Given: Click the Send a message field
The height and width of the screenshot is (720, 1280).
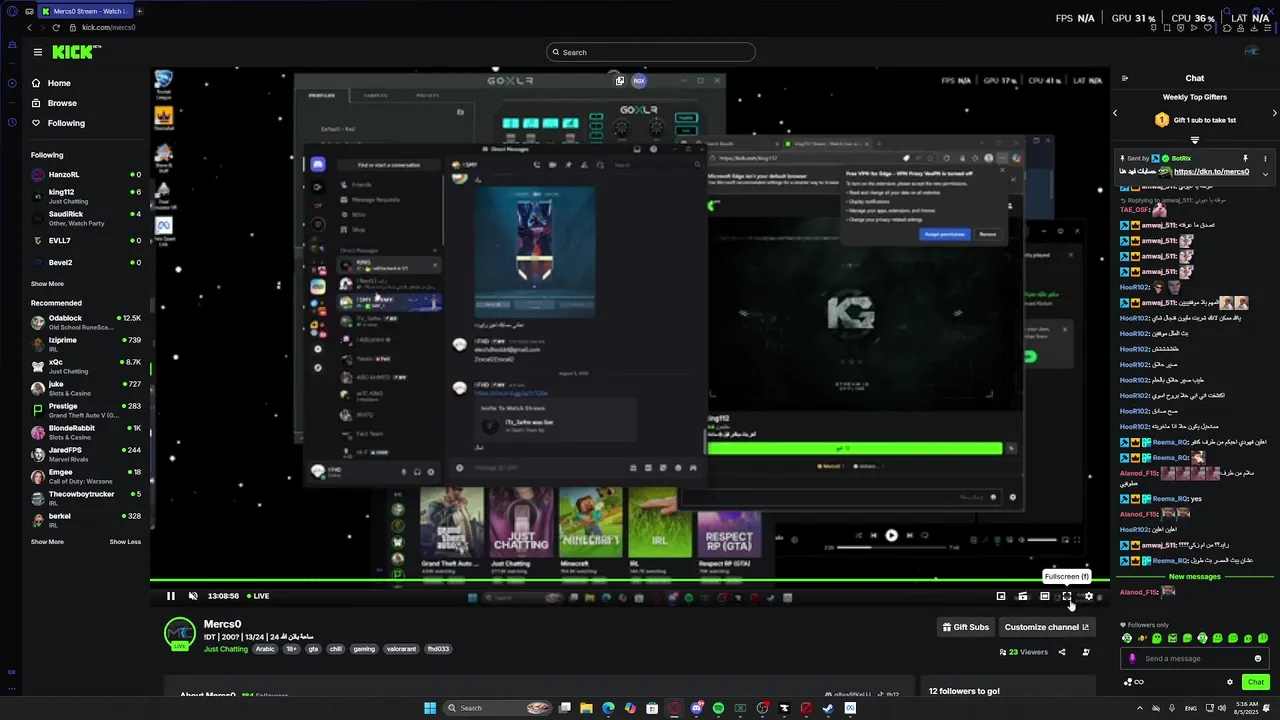Looking at the screenshot, I should coord(1195,658).
